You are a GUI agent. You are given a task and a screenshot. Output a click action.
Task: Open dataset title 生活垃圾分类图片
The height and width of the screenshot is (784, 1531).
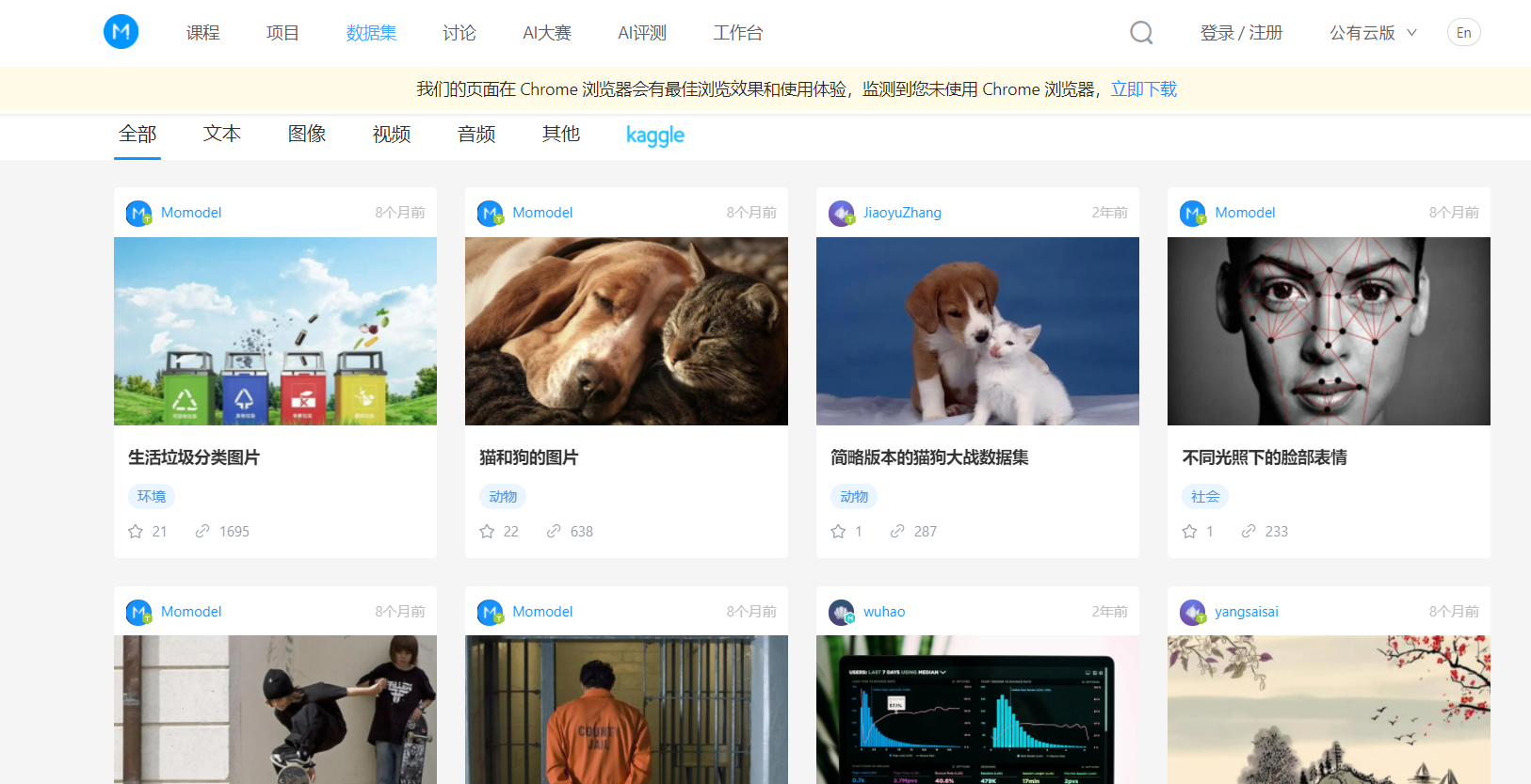coord(194,457)
